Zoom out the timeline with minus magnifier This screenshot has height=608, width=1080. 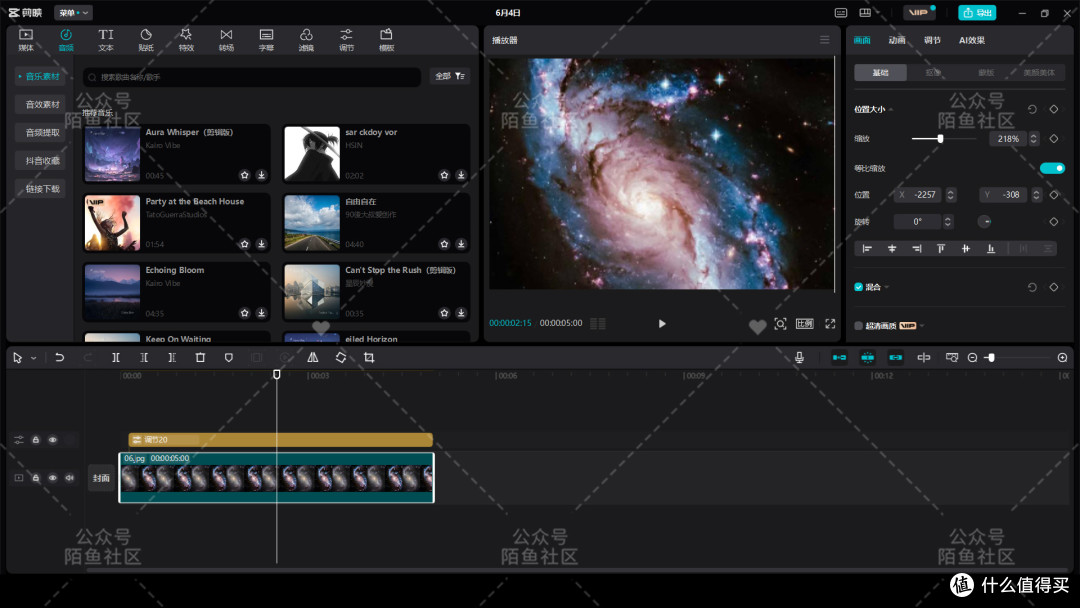(x=973, y=357)
